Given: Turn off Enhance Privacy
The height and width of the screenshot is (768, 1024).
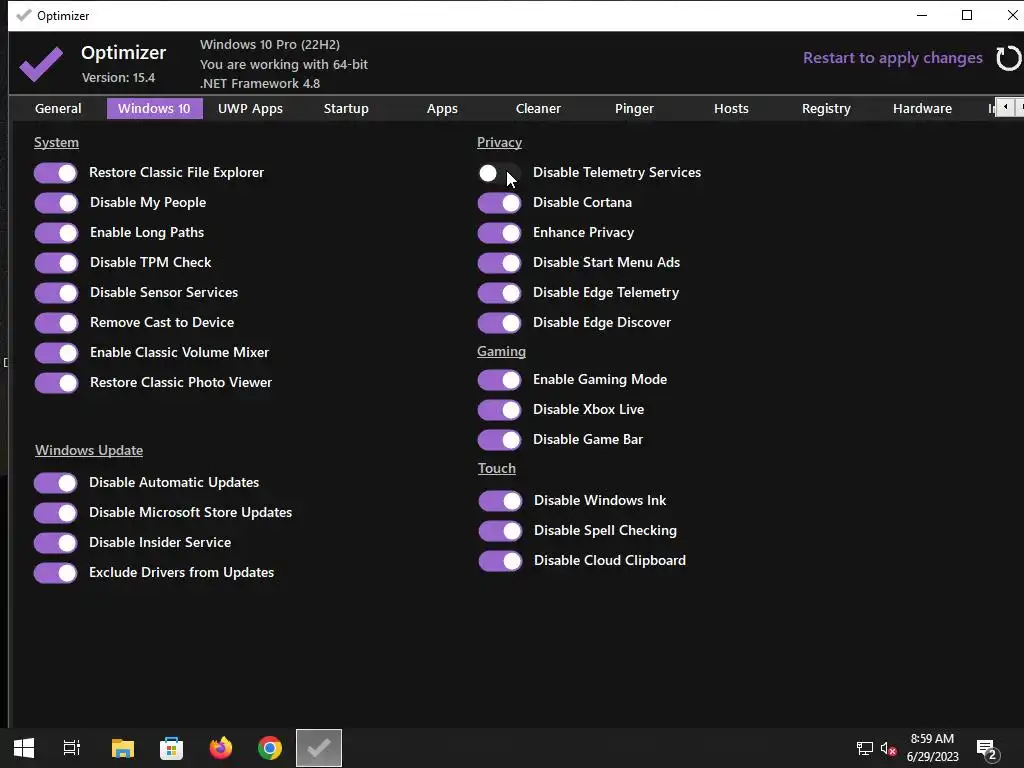Looking at the screenshot, I should point(499,233).
